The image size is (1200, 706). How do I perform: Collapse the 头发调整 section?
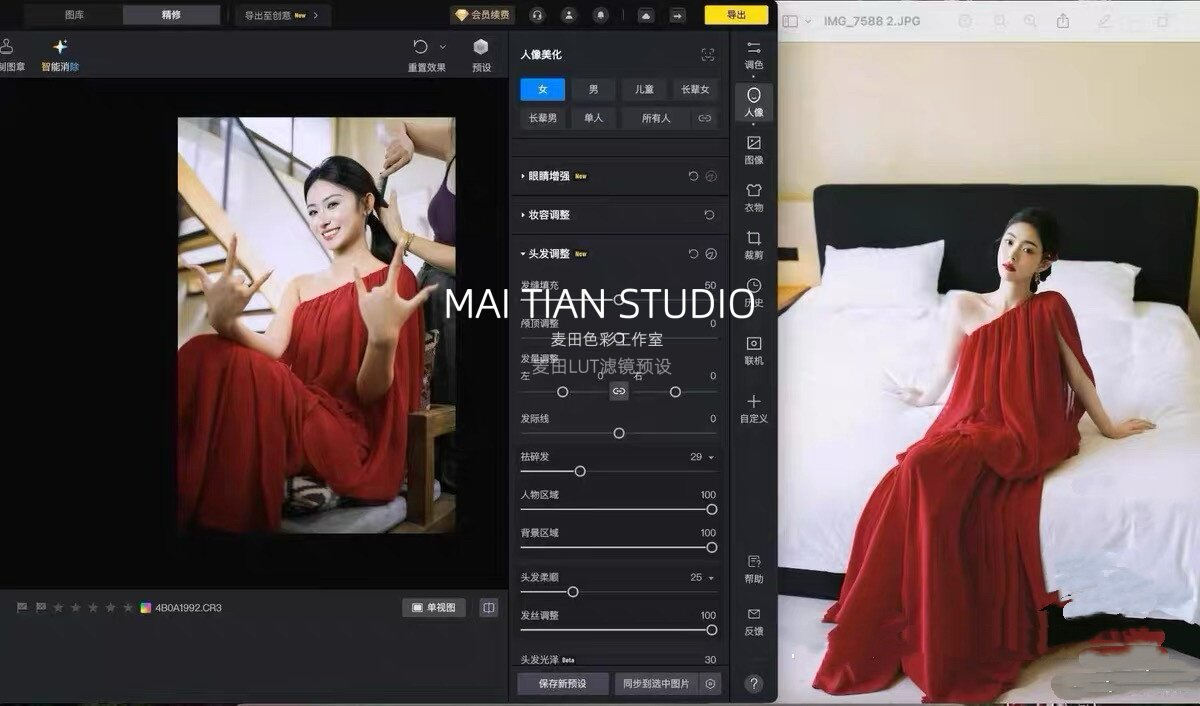(548, 254)
